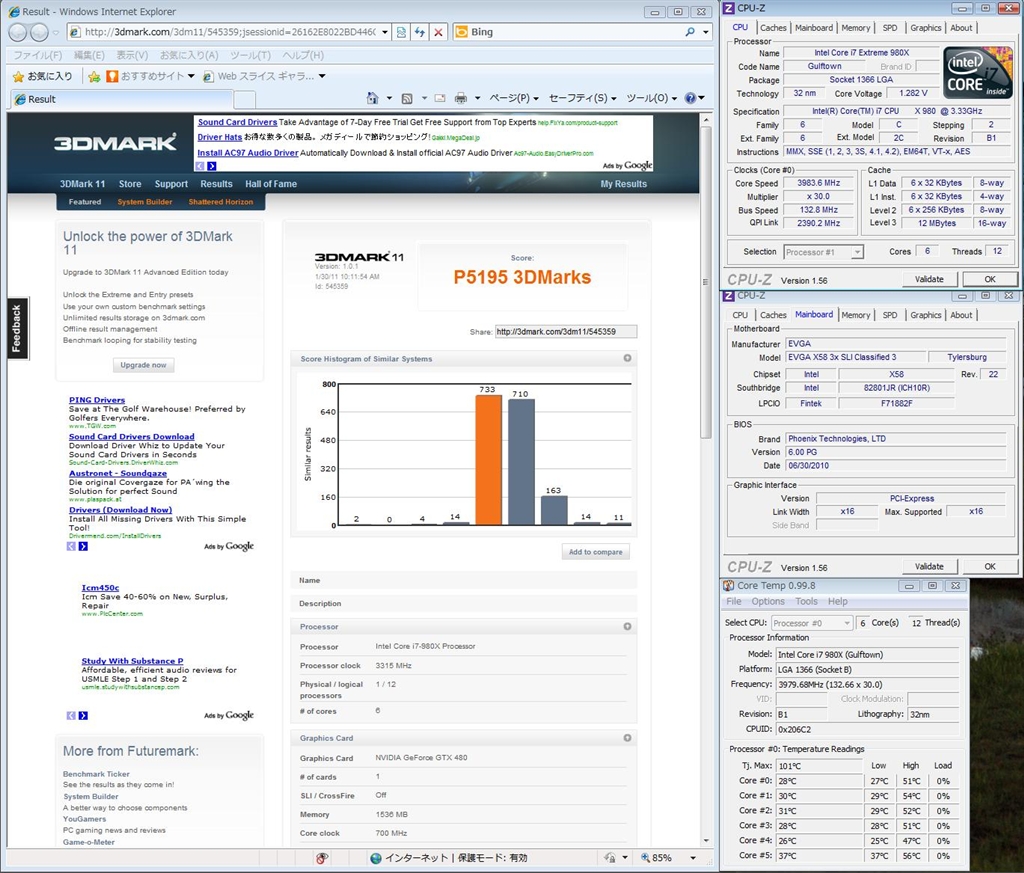The height and width of the screenshot is (873, 1024).
Task: Open Options menu in Core Temp
Action: click(x=767, y=601)
